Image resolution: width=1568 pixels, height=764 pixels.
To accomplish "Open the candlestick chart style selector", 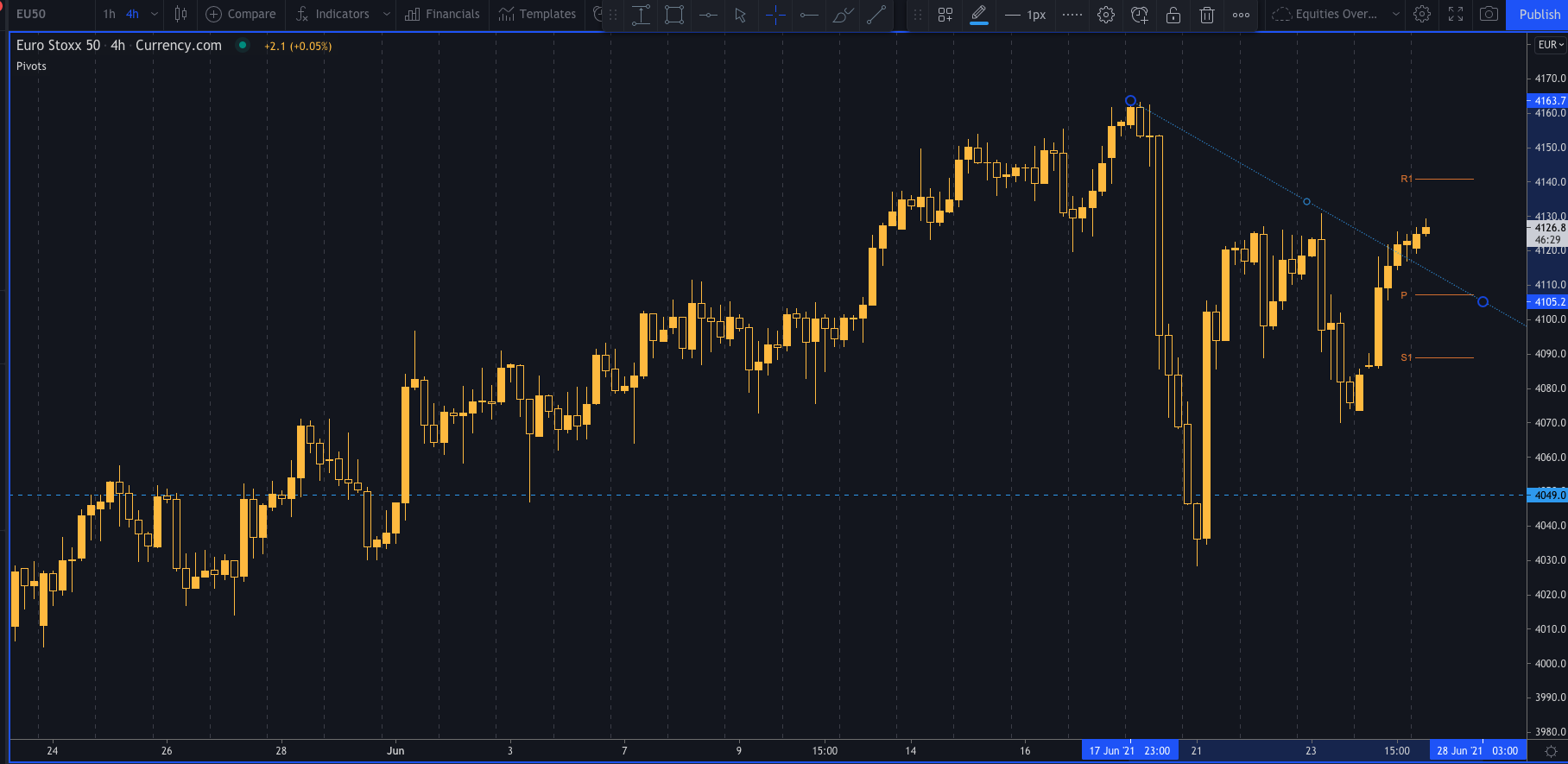I will (180, 14).
